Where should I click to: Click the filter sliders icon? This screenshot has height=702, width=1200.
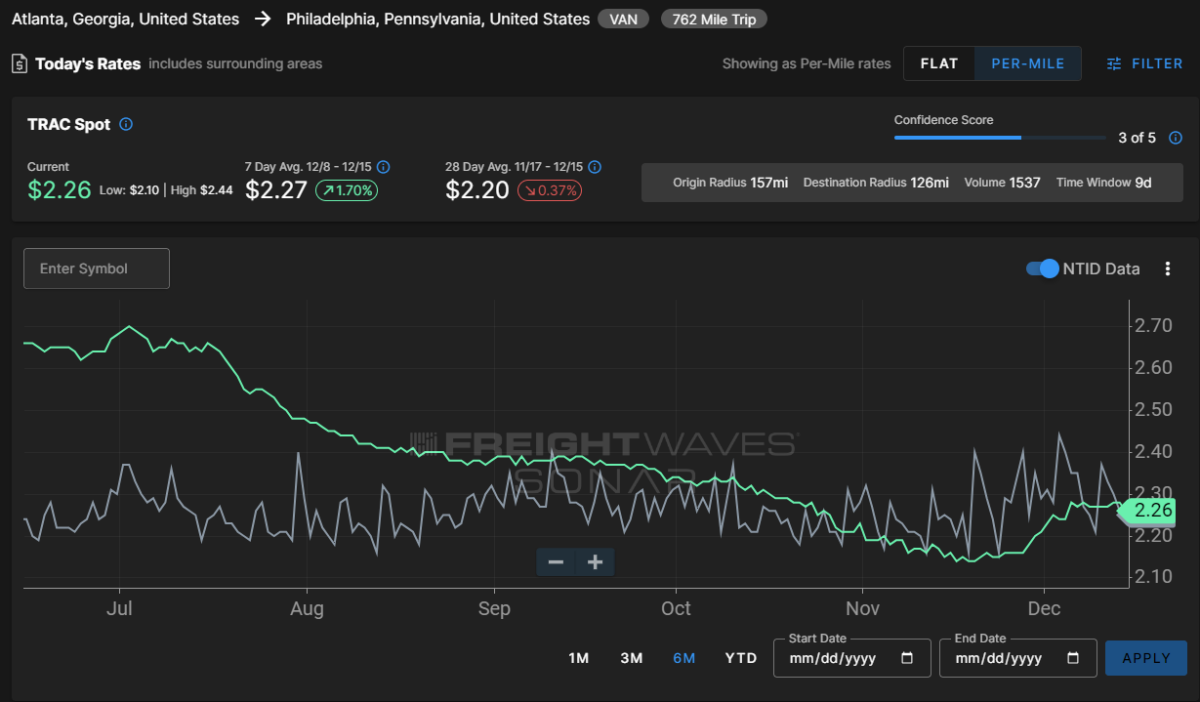tap(1114, 63)
